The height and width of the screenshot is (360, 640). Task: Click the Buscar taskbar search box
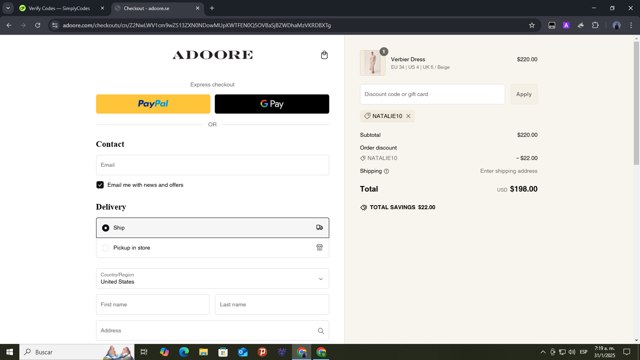pos(77,352)
